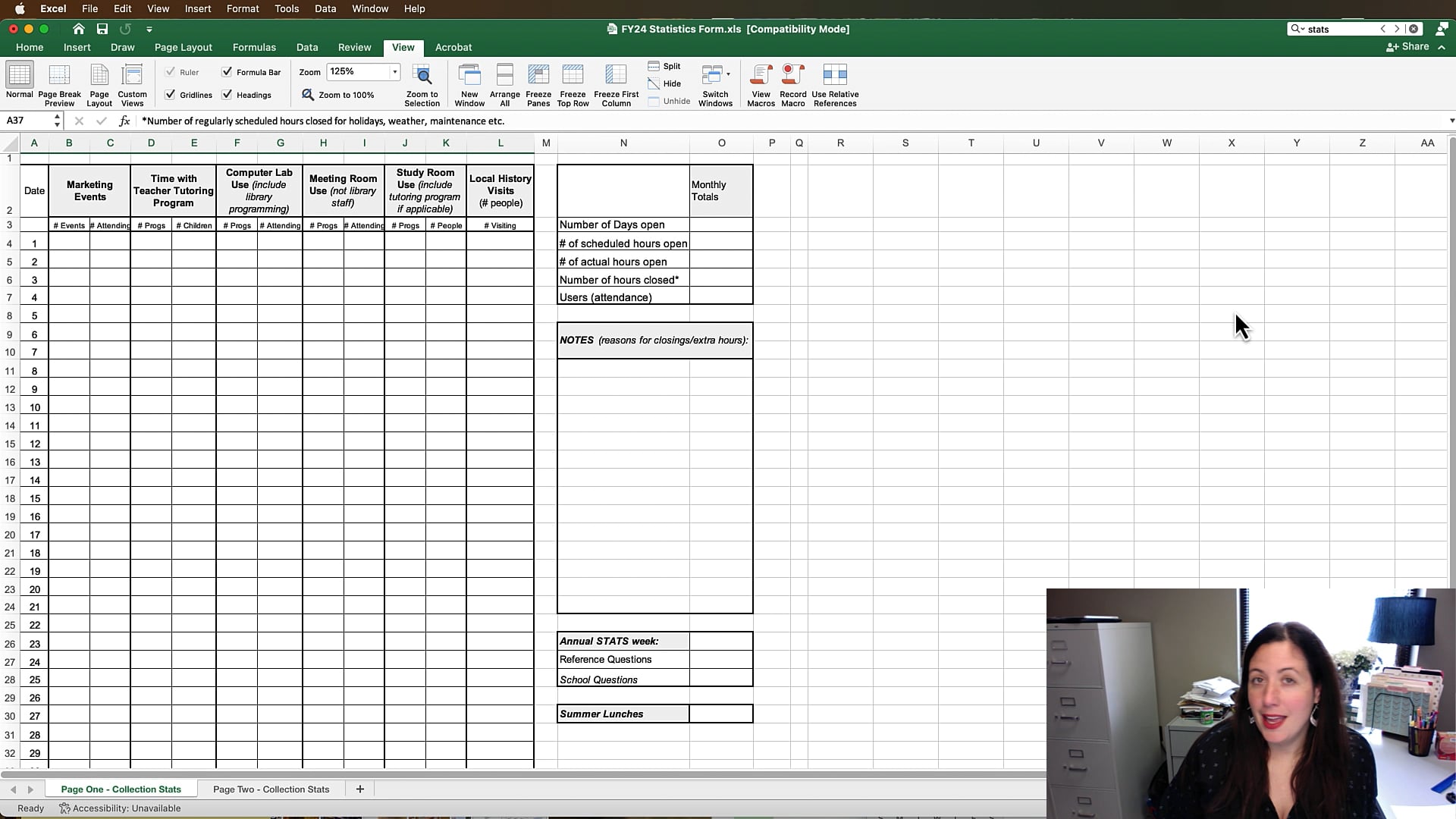This screenshot has width=1456, height=819.
Task: Switch to the Page Layout ribbon tab
Action: point(183,47)
